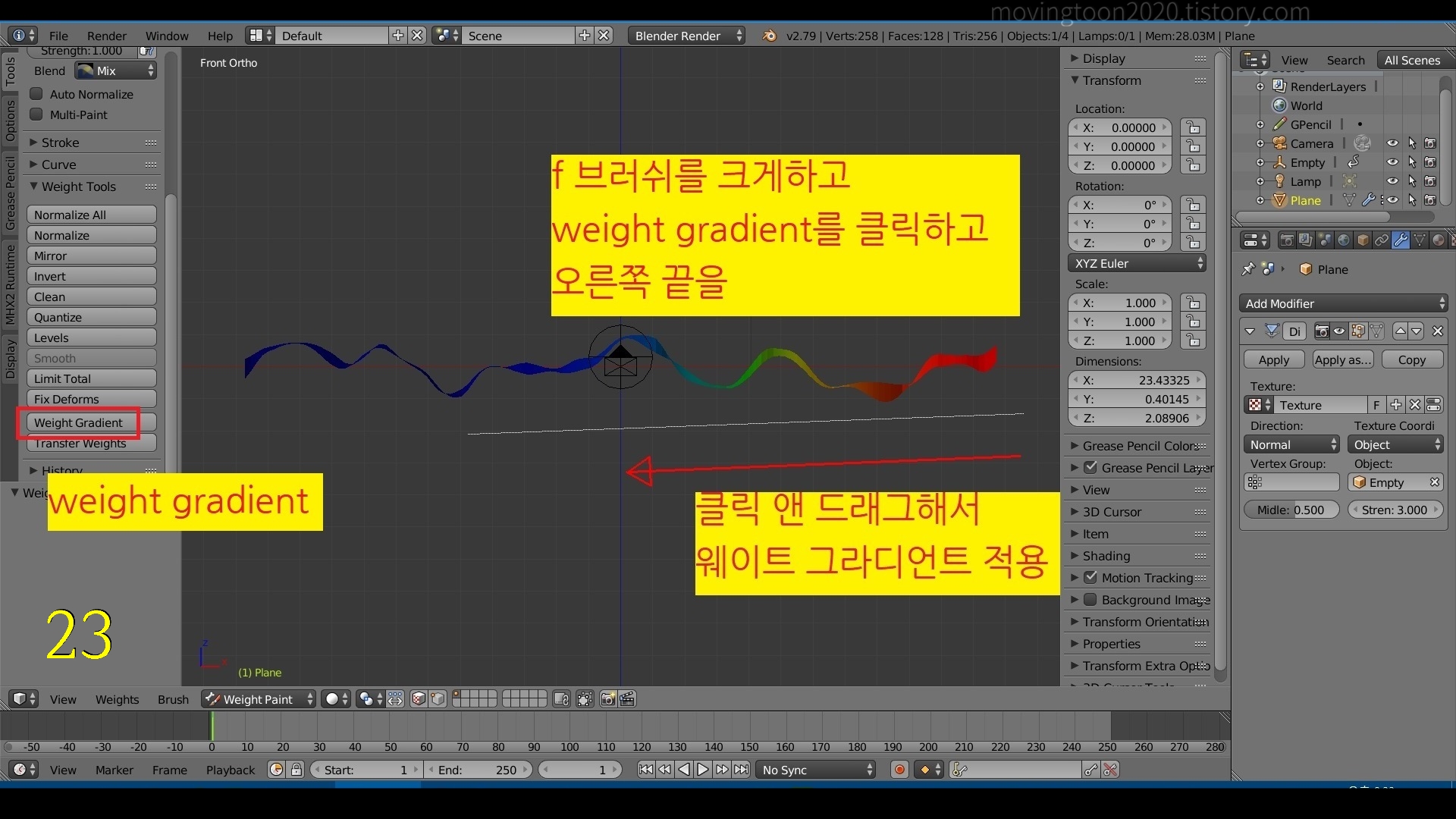The image size is (1456, 819).
Task: Lock the Z rotation value
Action: coord(1194,243)
